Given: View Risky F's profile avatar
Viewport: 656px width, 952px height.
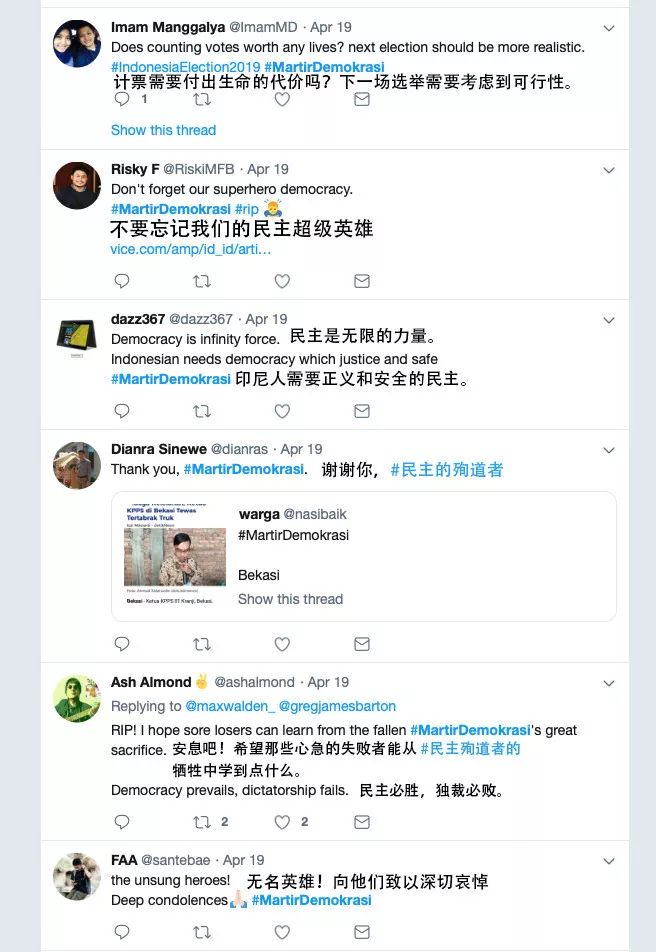Looking at the screenshot, I should tap(77, 186).
